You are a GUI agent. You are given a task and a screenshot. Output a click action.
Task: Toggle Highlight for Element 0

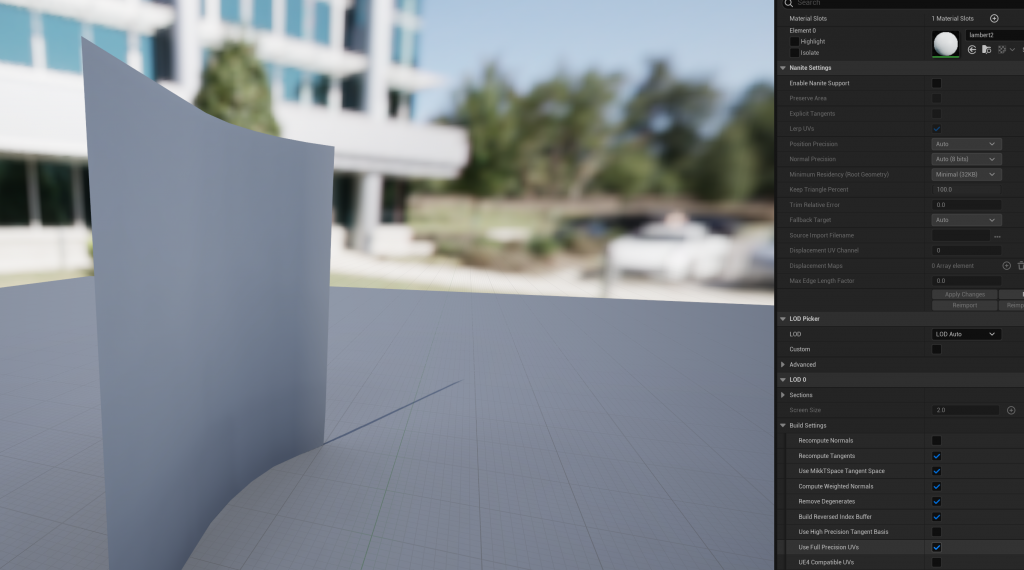pos(794,41)
